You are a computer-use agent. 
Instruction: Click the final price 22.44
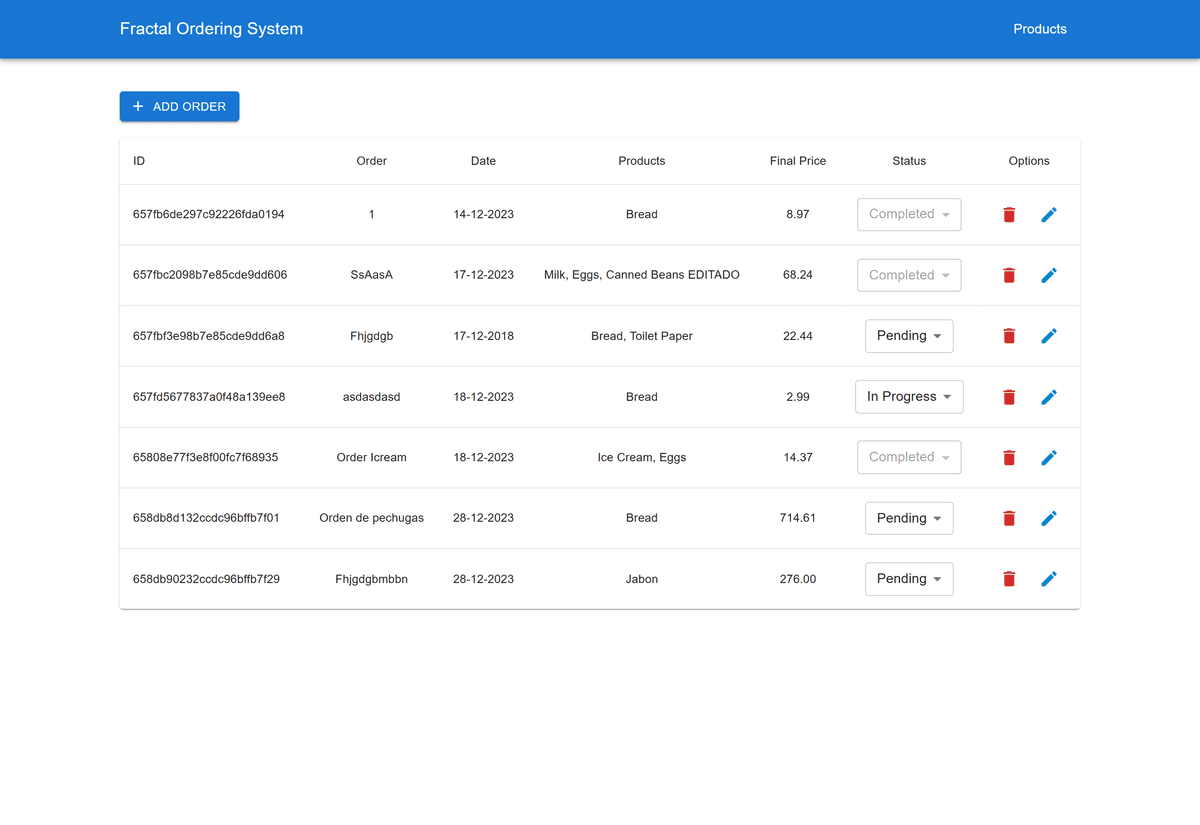pos(798,336)
